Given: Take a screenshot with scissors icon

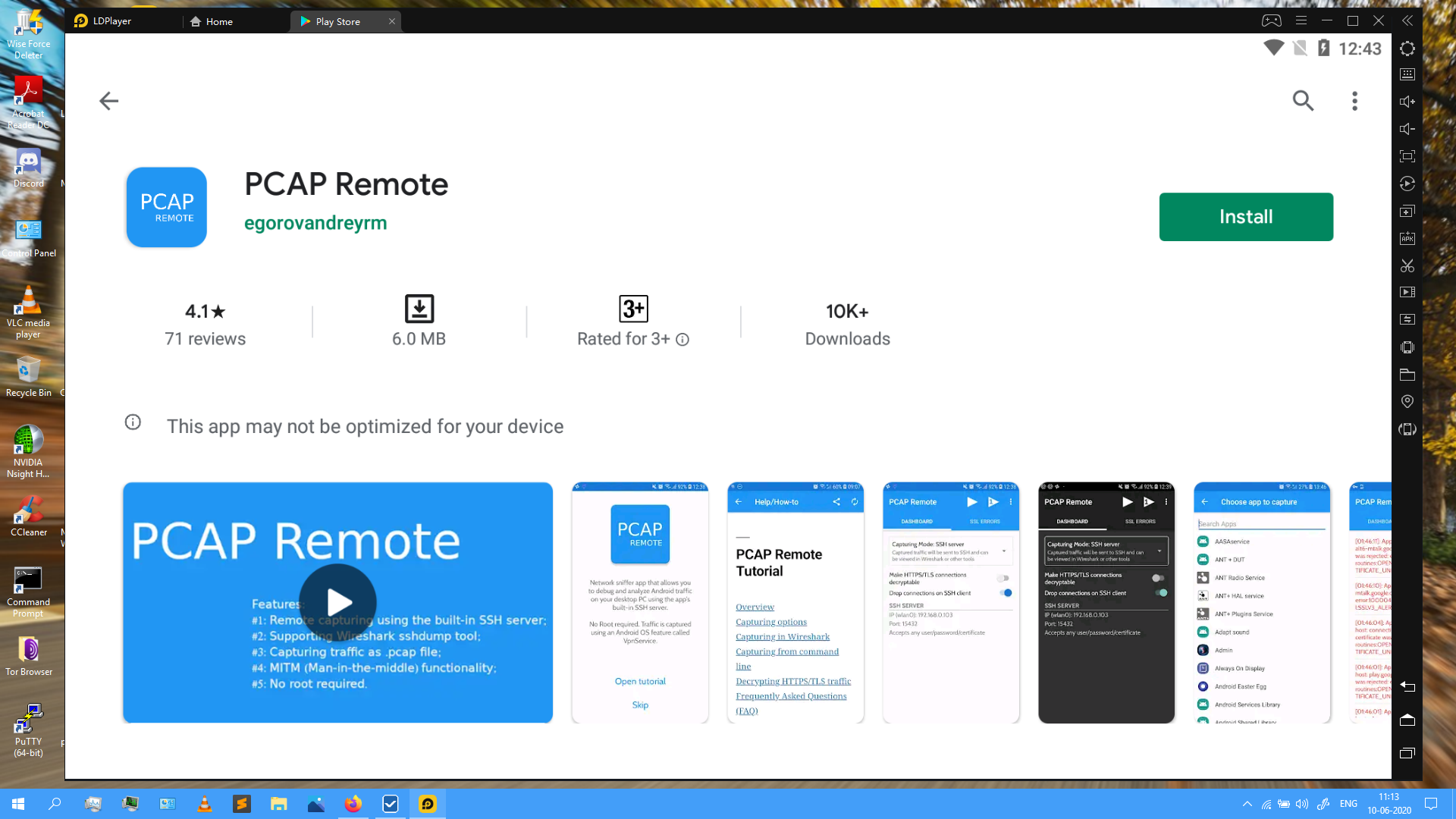Looking at the screenshot, I should coord(1407,265).
